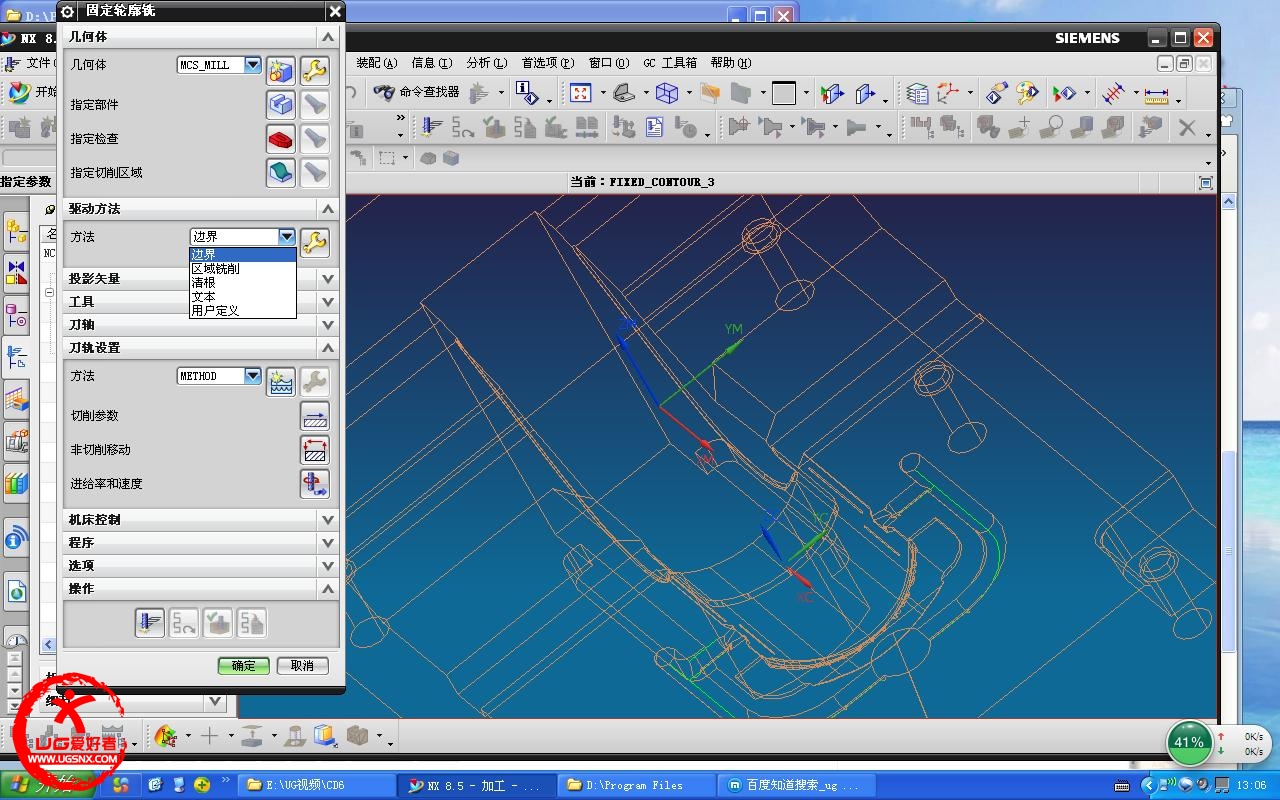Click the wireframe cube rendering style icon
This screenshot has width=1280, height=800.
click(667, 93)
